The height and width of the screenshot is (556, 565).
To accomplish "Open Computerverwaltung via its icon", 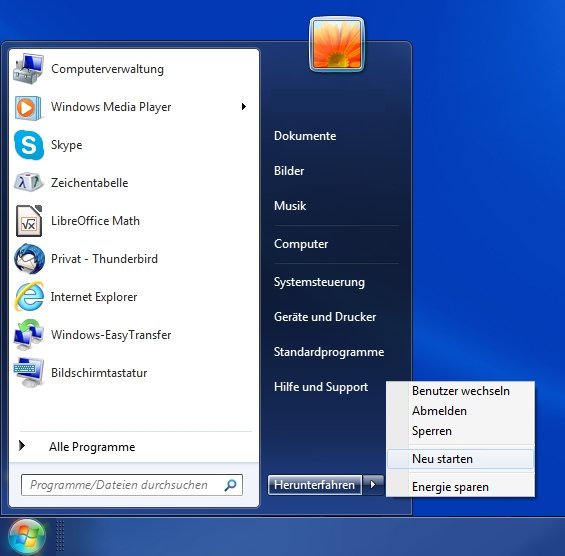I will click(x=28, y=68).
